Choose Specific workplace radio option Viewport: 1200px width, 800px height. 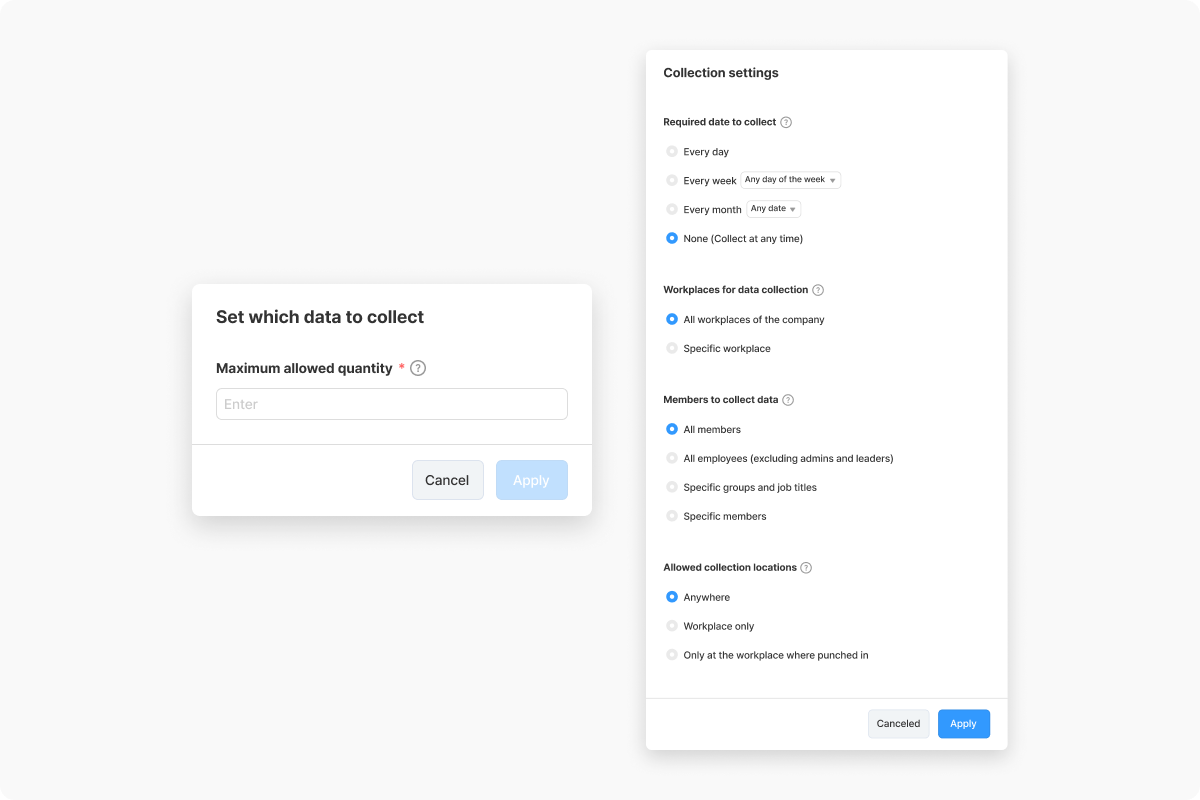point(672,349)
